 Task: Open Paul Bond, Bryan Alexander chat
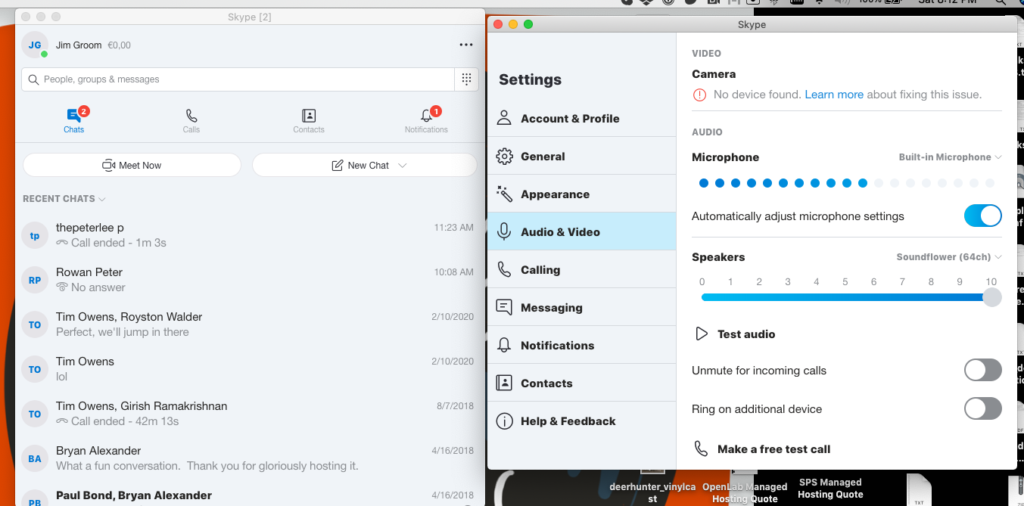click(x=249, y=496)
